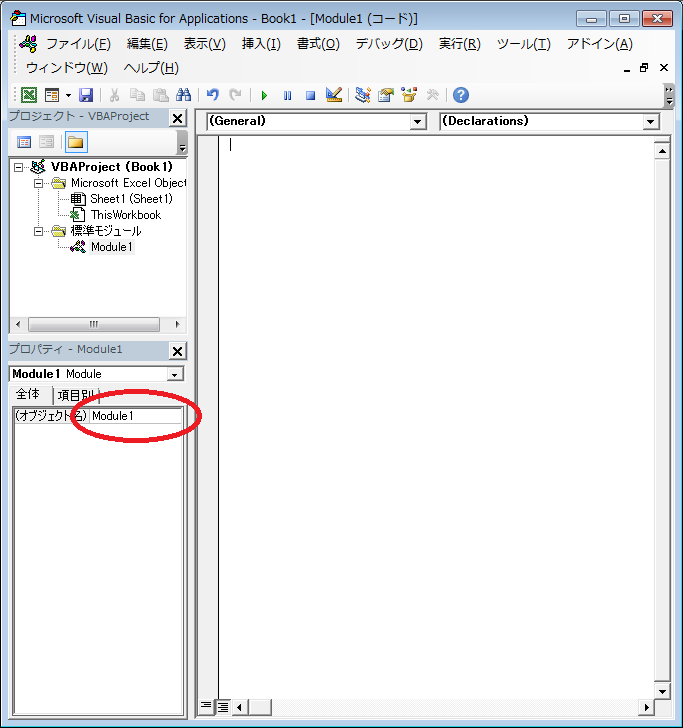Switch to the 項目別 properties tab
683x728 pixels.
tap(76, 395)
